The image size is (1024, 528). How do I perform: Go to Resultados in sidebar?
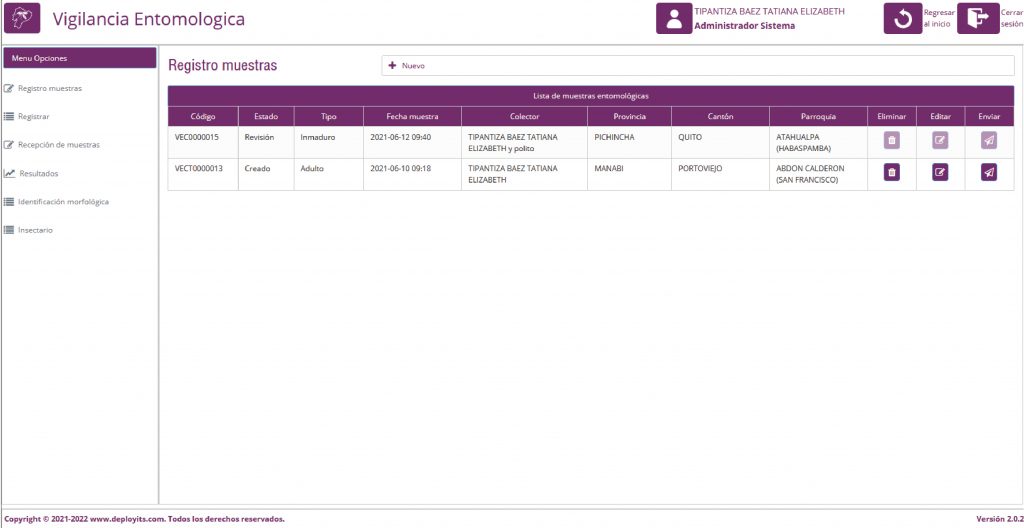click(x=38, y=173)
